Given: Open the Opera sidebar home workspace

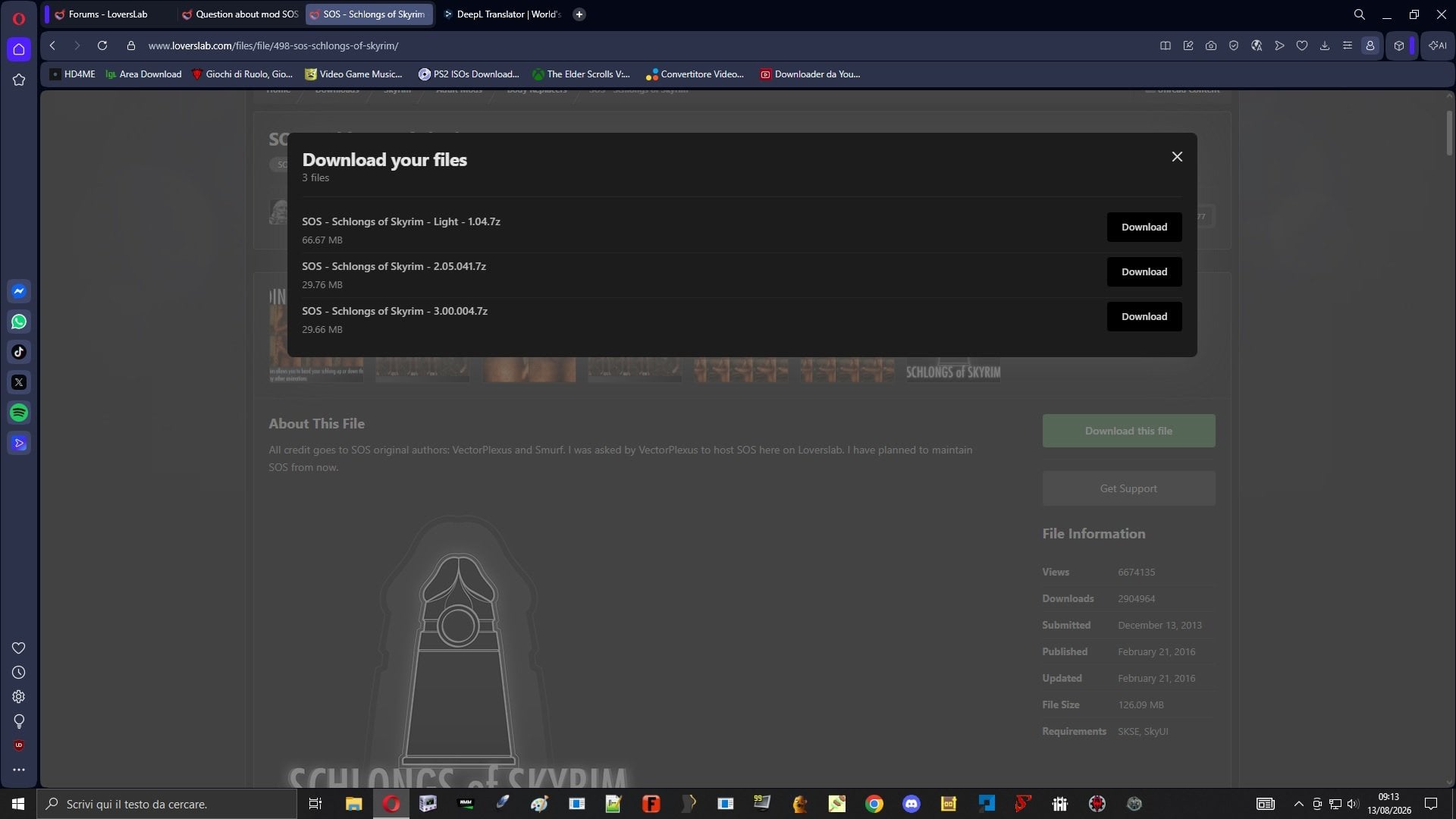Looking at the screenshot, I should click(19, 49).
